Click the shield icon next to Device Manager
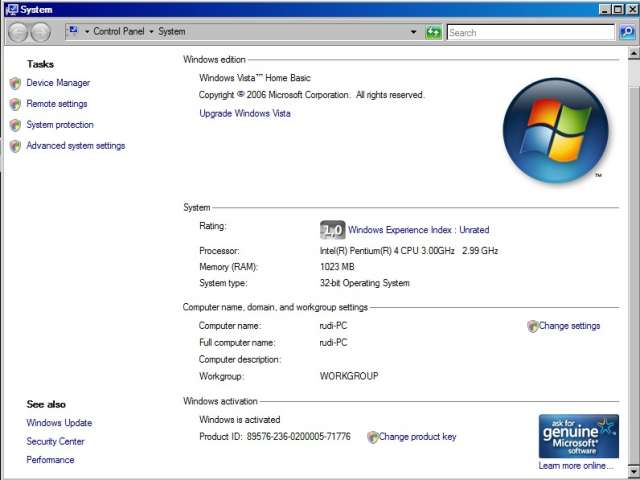Image resolution: width=640 pixels, height=480 pixels. [x=15, y=83]
